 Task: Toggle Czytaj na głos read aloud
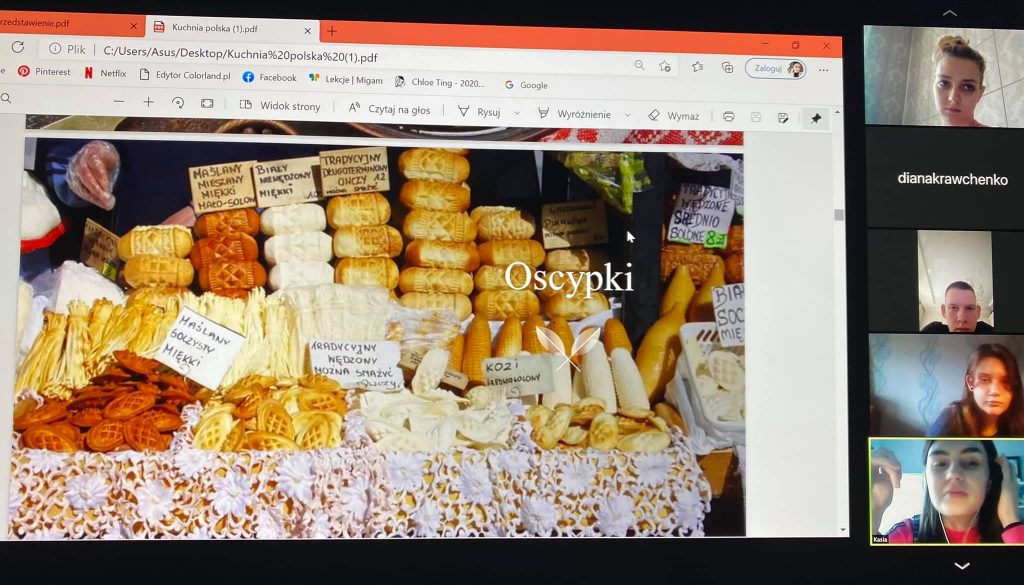coord(389,109)
